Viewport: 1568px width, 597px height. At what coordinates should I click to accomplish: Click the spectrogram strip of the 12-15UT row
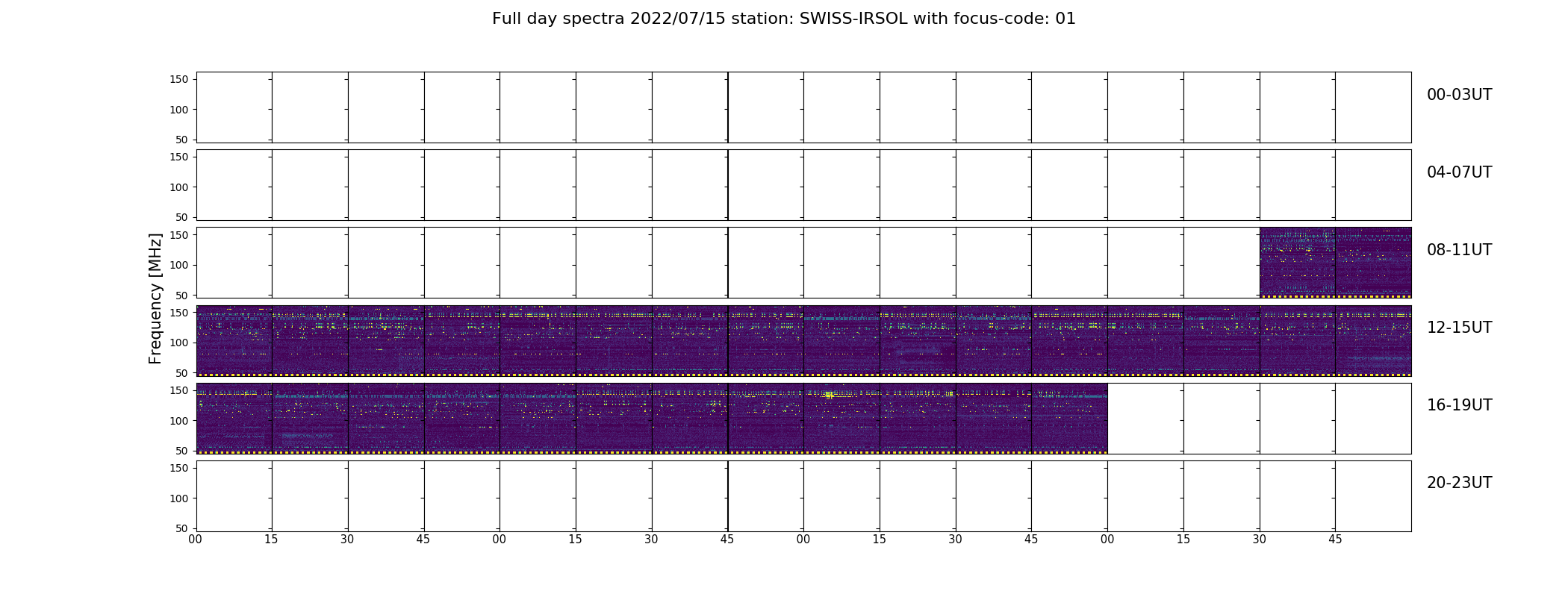tap(803, 340)
